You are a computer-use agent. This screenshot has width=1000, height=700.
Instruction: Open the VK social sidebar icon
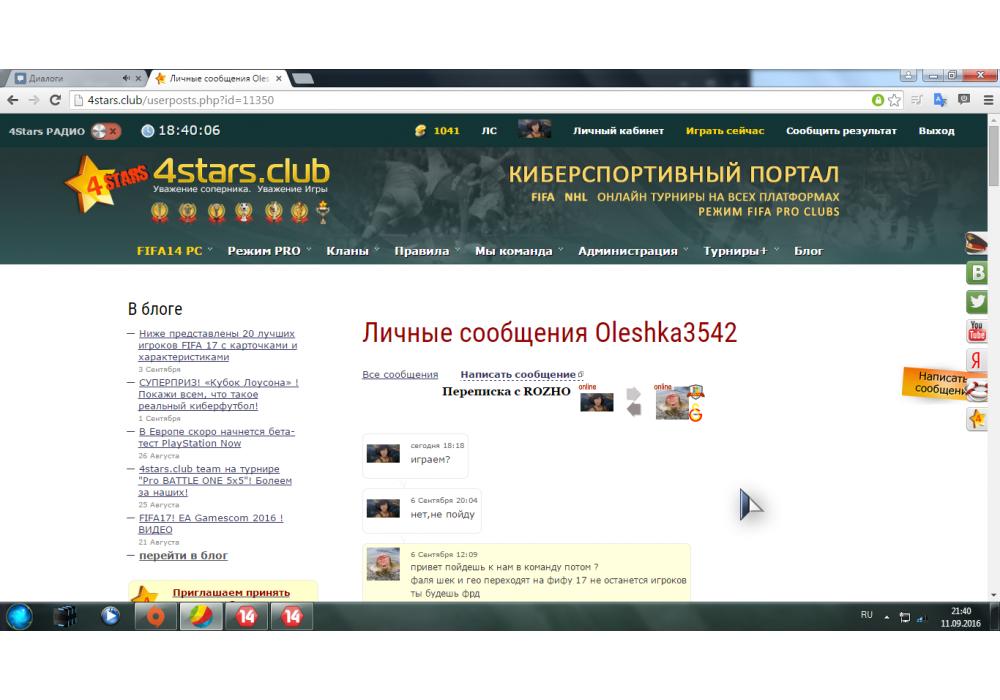point(977,273)
